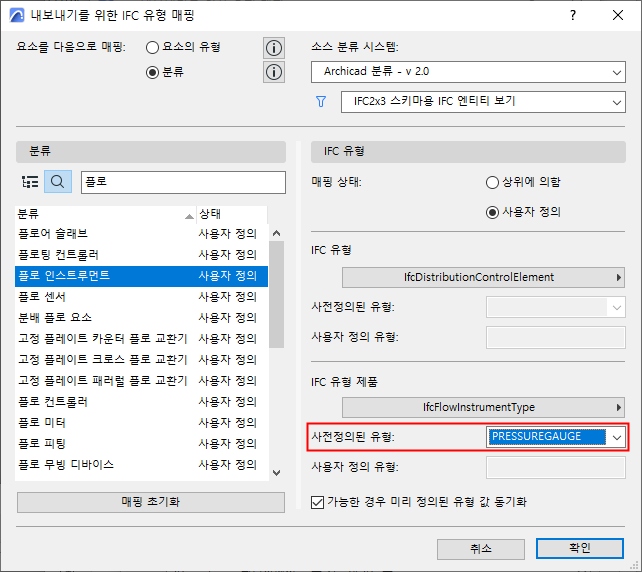Click the help question mark button
642x572 pixels.
click(x=573, y=16)
